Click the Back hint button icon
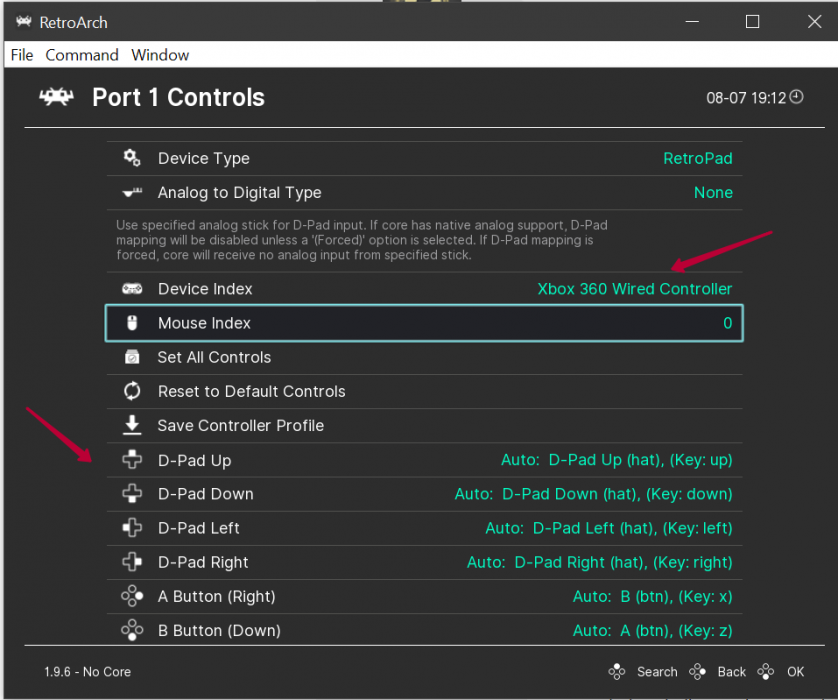Image resolution: width=838 pixels, height=700 pixels. tap(697, 672)
